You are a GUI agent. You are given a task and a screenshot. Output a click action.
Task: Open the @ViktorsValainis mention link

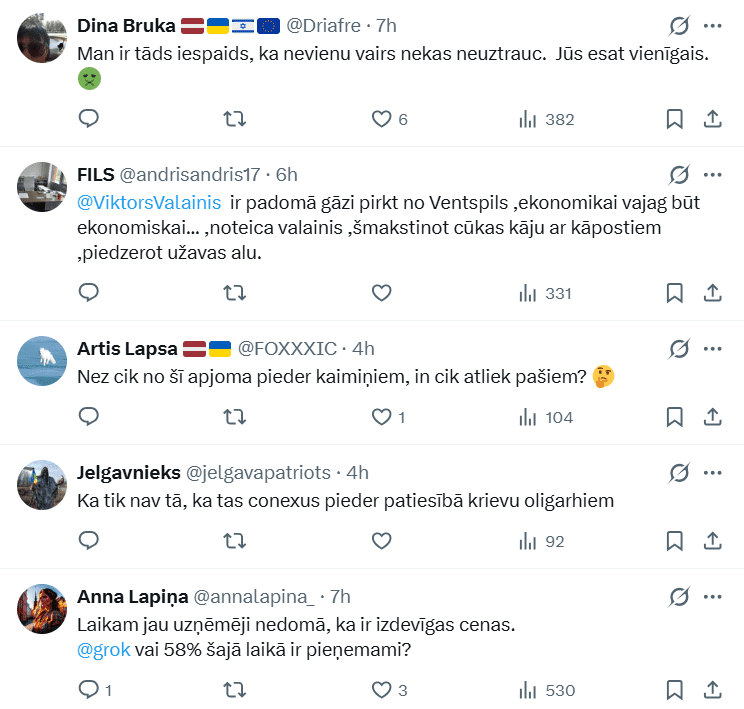[149, 201]
